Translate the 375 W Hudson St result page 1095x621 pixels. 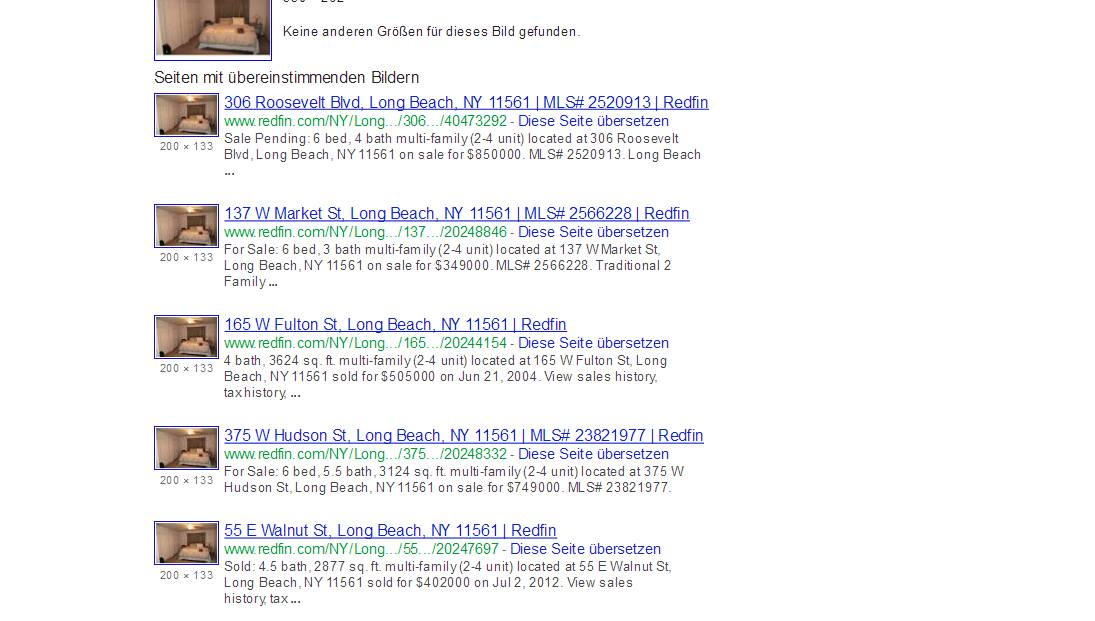pyautogui.click(x=593, y=455)
